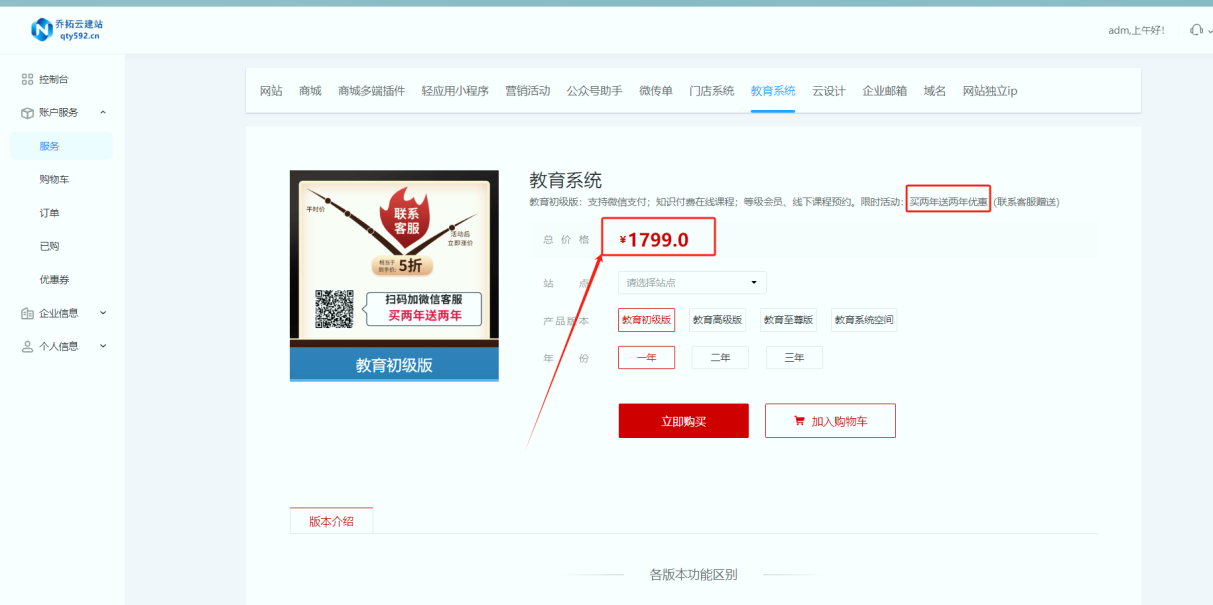Click the 账户服务 cube icon

28,113
